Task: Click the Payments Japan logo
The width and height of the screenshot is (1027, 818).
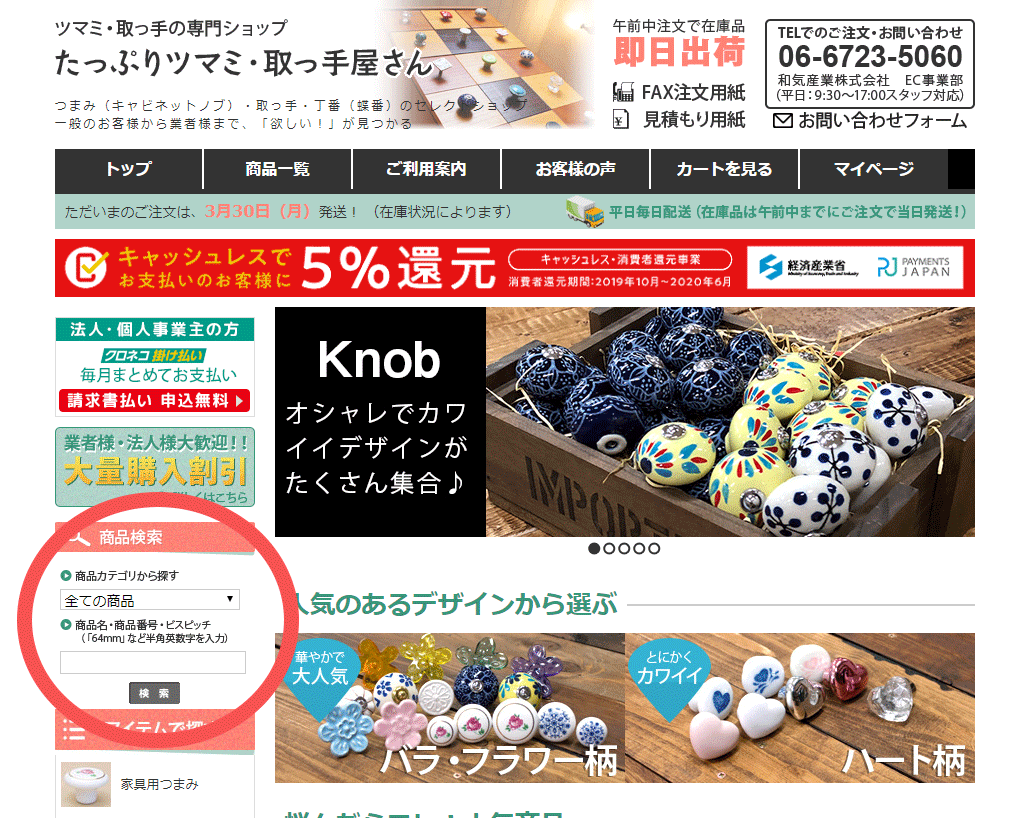Action: [x=913, y=267]
